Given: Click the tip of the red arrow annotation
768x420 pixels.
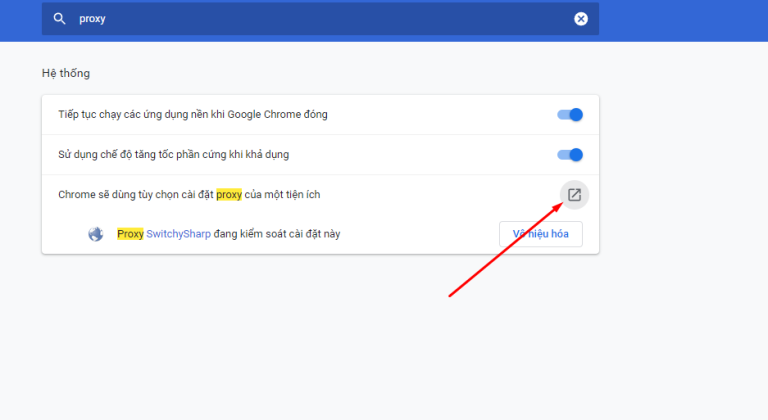Looking at the screenshot, I should 559,203.
